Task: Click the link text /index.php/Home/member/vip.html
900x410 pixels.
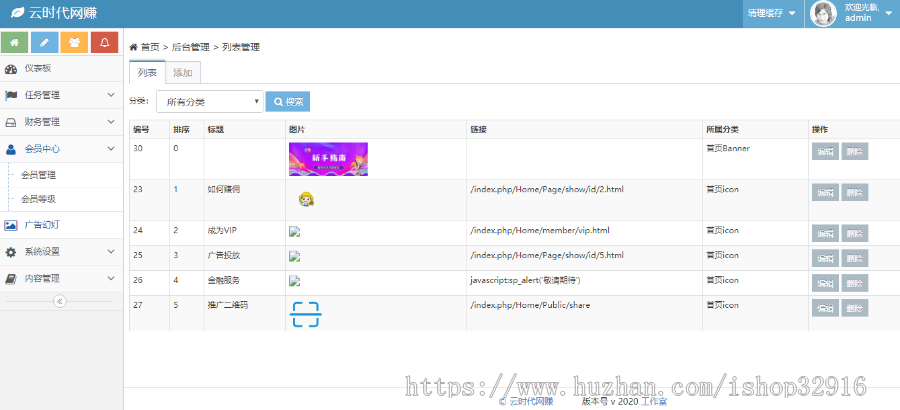Action: [540, 230]
